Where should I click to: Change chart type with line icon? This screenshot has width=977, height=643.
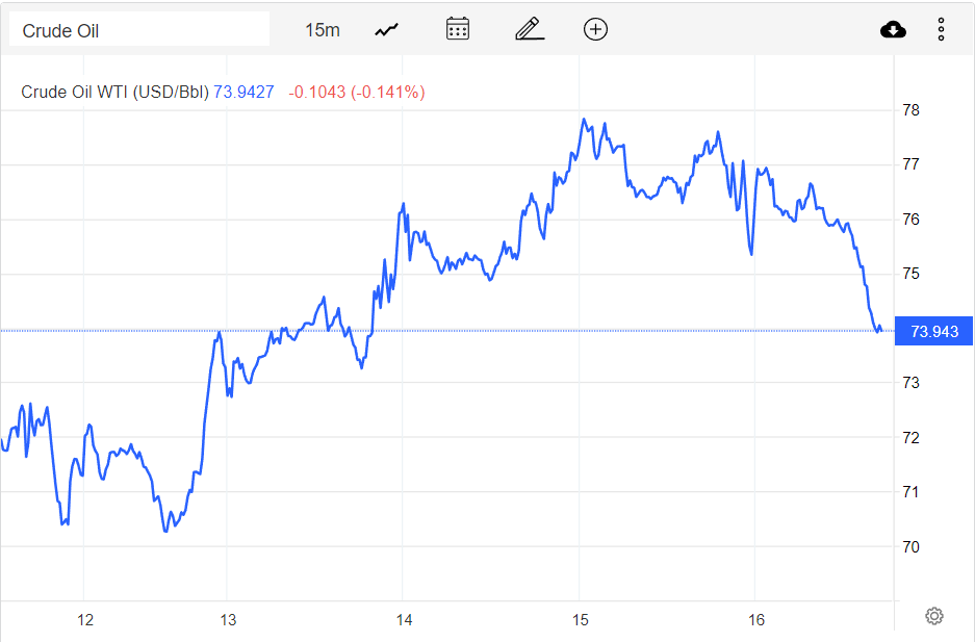pyautogui.click(x=386, y=30)
